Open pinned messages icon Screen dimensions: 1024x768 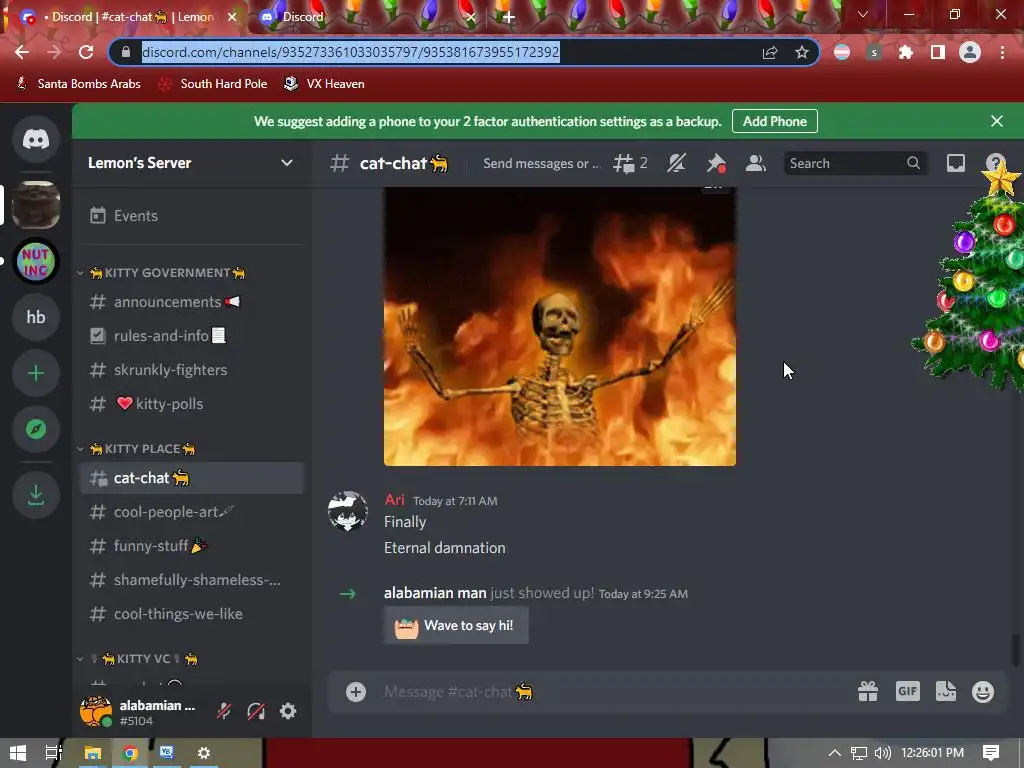(x=716, y=163)
